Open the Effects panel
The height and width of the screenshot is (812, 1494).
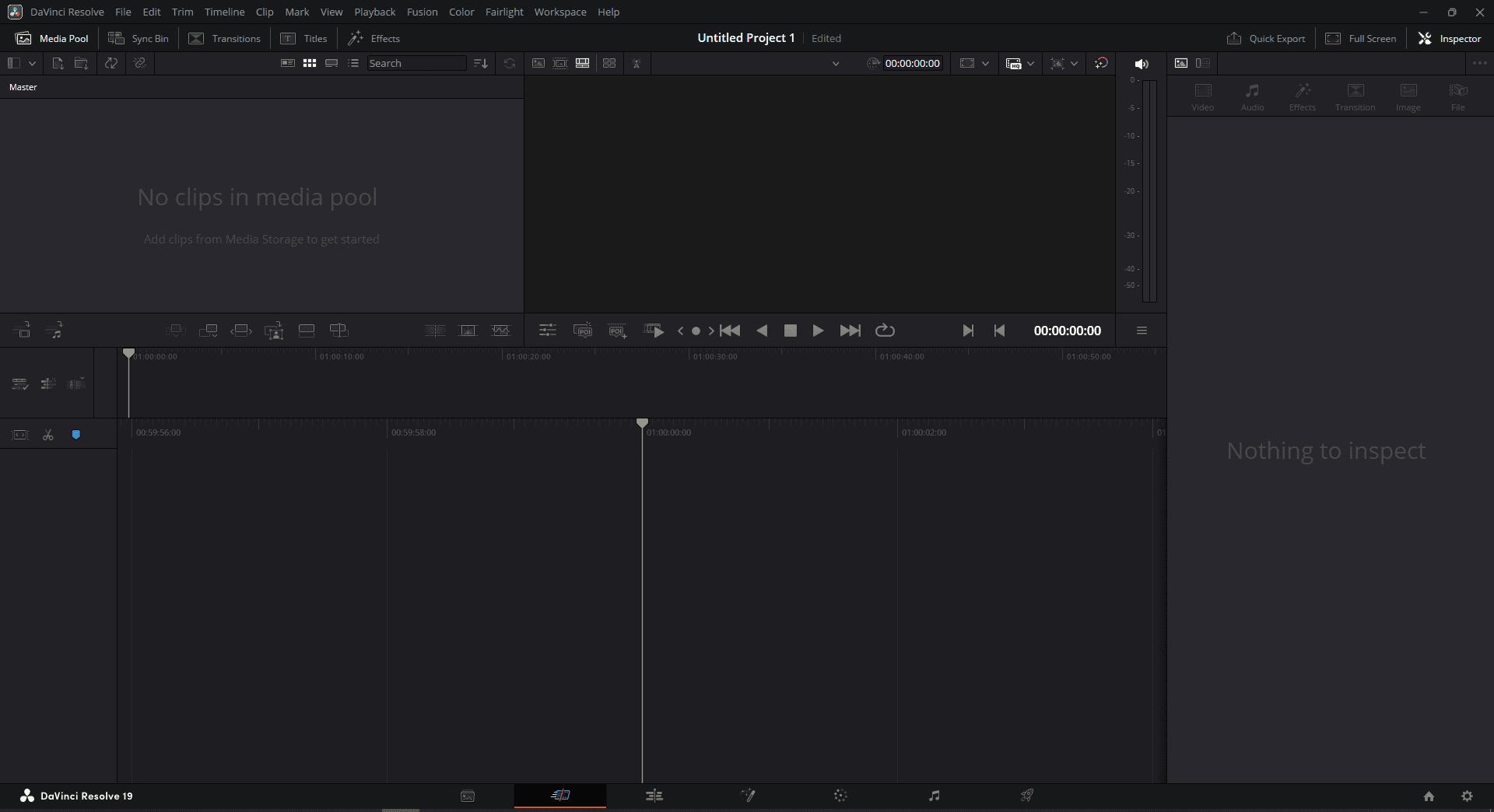tap(373, 38)
